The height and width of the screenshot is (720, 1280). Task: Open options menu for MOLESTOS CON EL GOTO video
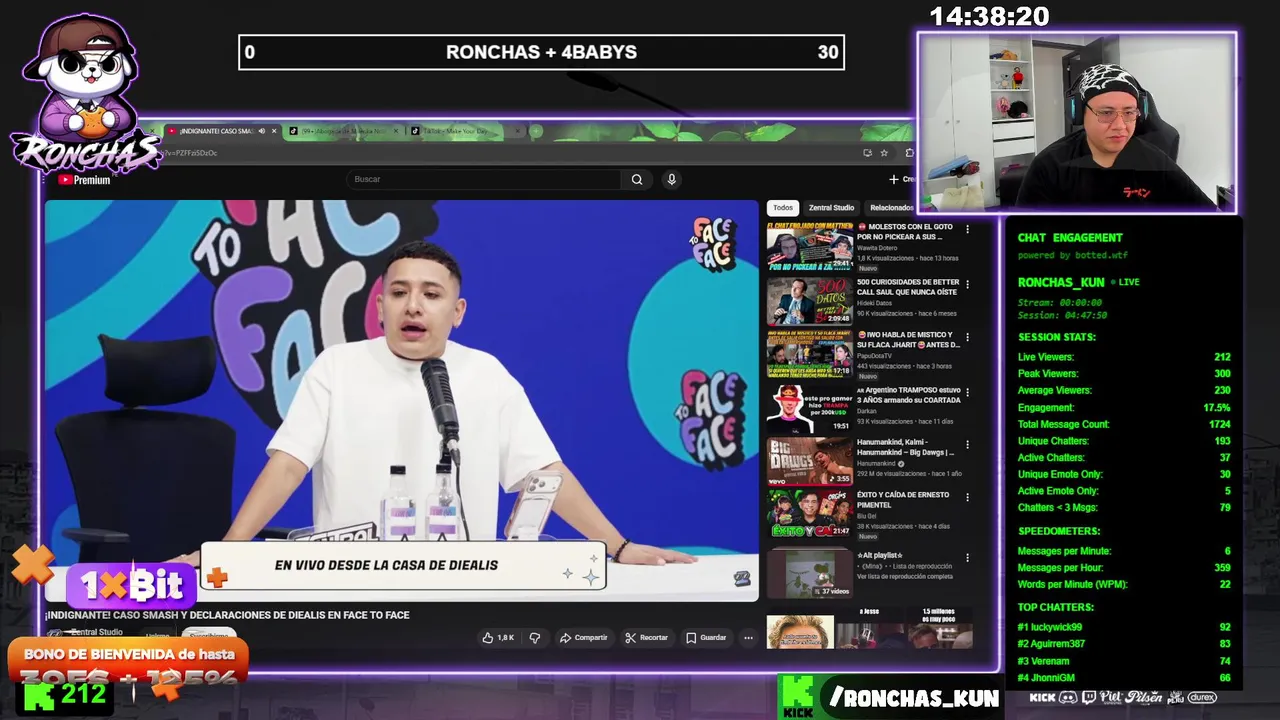tap(967, 230)
